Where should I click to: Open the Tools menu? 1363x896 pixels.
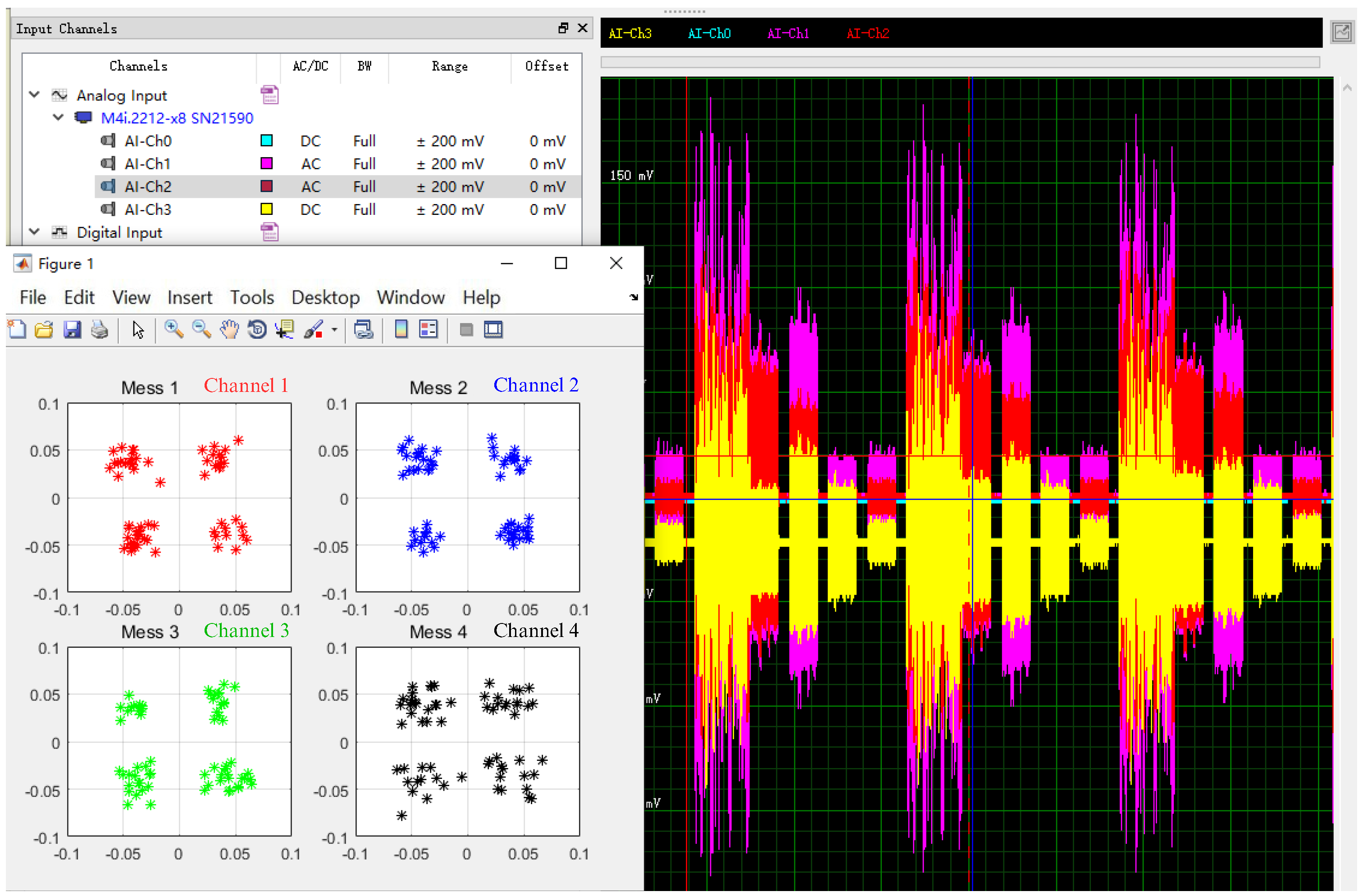[x=251, y=298]
